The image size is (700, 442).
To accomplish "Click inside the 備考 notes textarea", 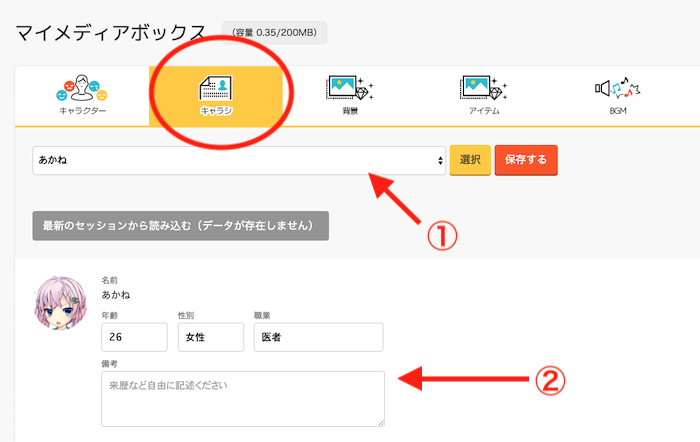I will (242, 399).
